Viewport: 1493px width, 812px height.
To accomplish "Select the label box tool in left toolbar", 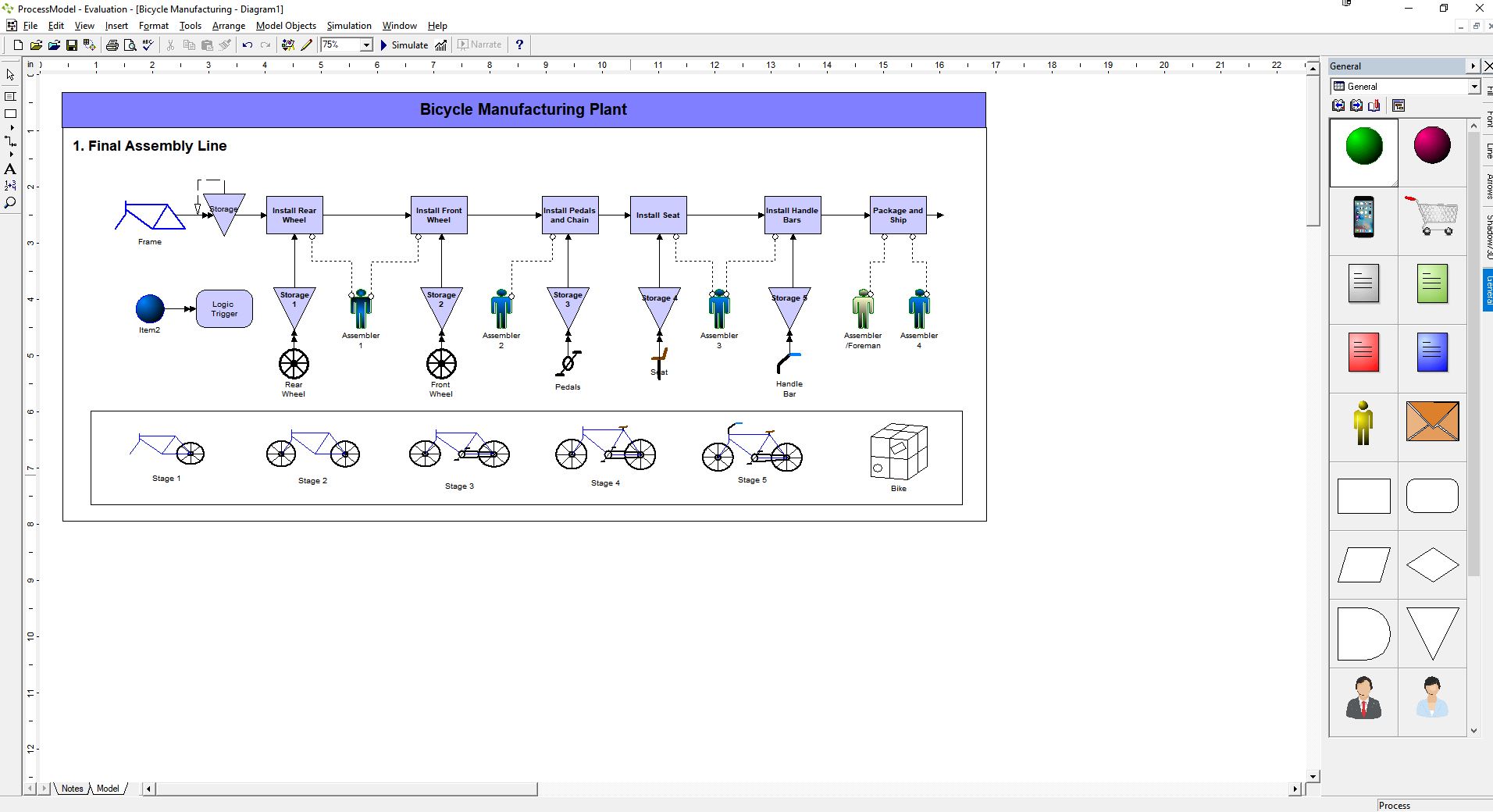I will point(10,97).
